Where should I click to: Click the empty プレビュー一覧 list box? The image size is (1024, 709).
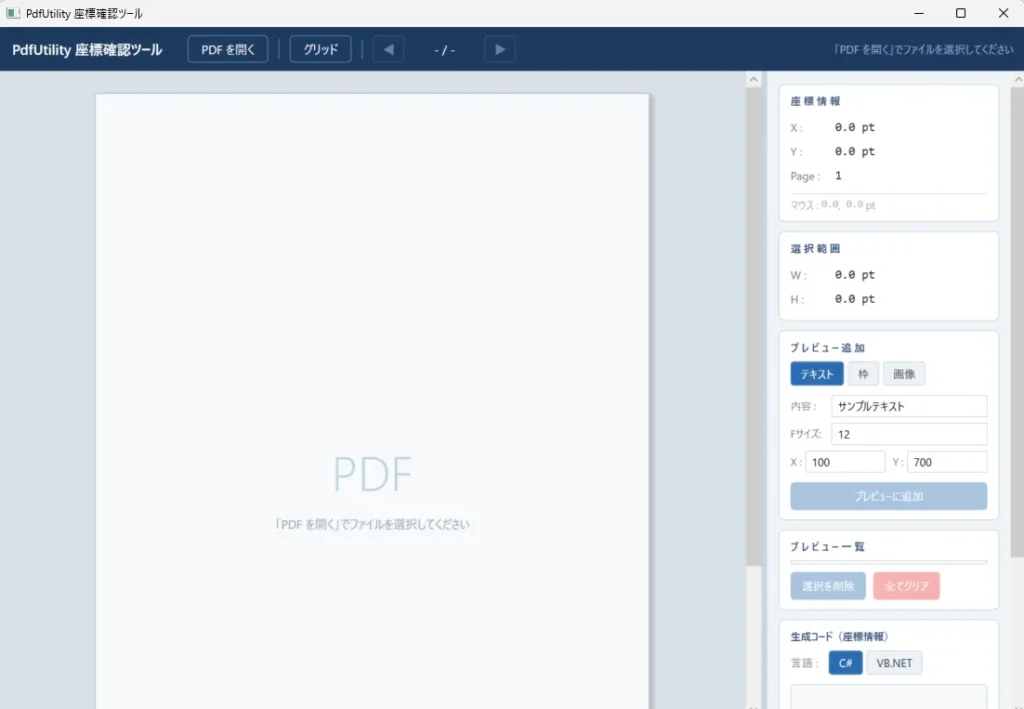(889, 561)
